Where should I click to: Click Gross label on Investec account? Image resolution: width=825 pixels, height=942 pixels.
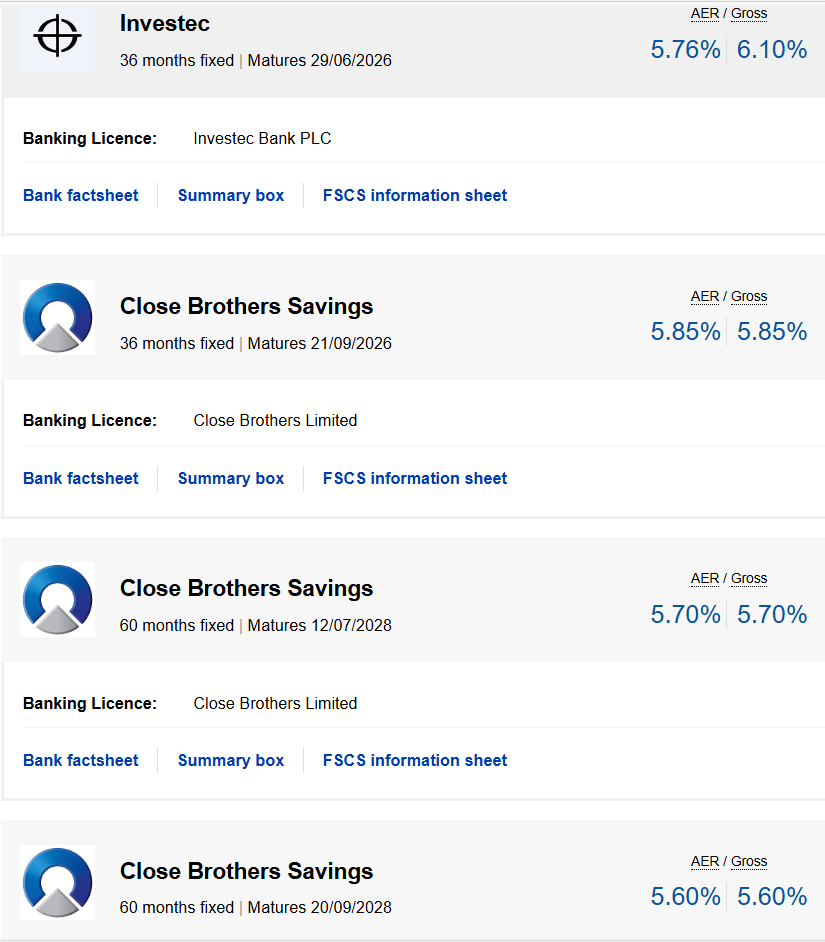(749, 14)
